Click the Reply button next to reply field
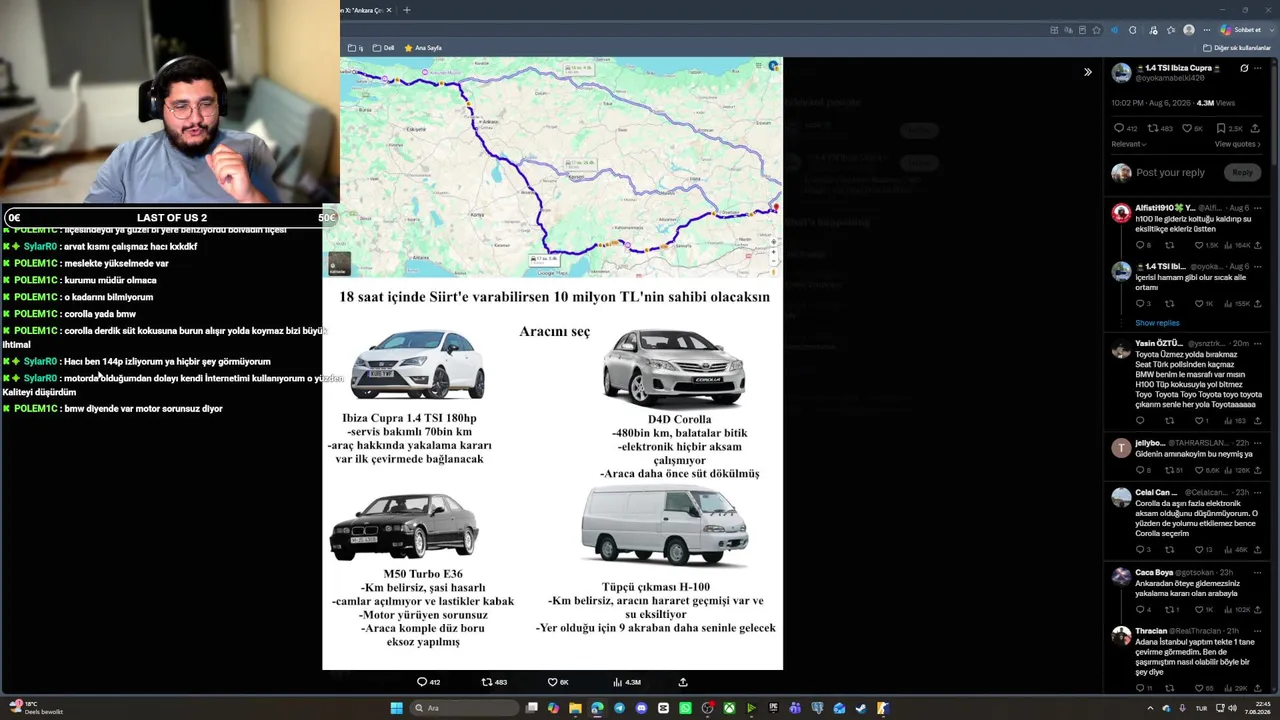Image resolution: width=1280 pixels, height=720 pixels. (1242, 172)
